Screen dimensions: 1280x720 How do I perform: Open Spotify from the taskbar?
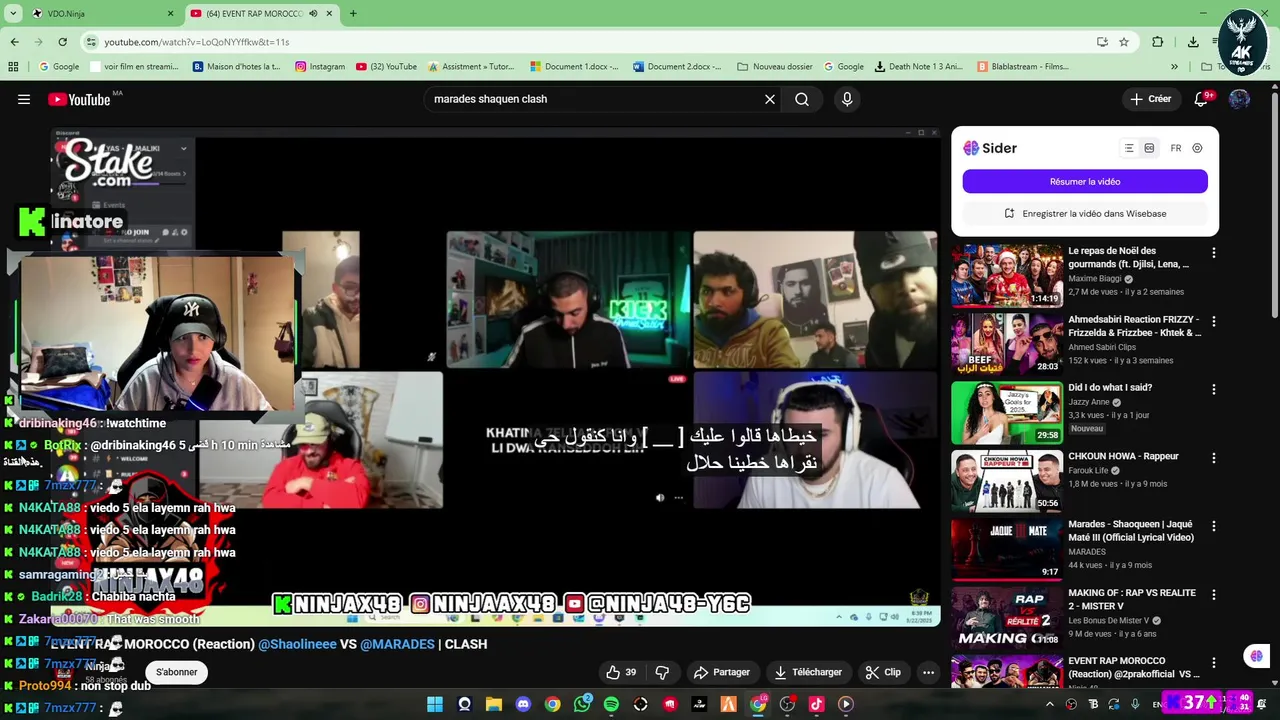click(611, 704)
